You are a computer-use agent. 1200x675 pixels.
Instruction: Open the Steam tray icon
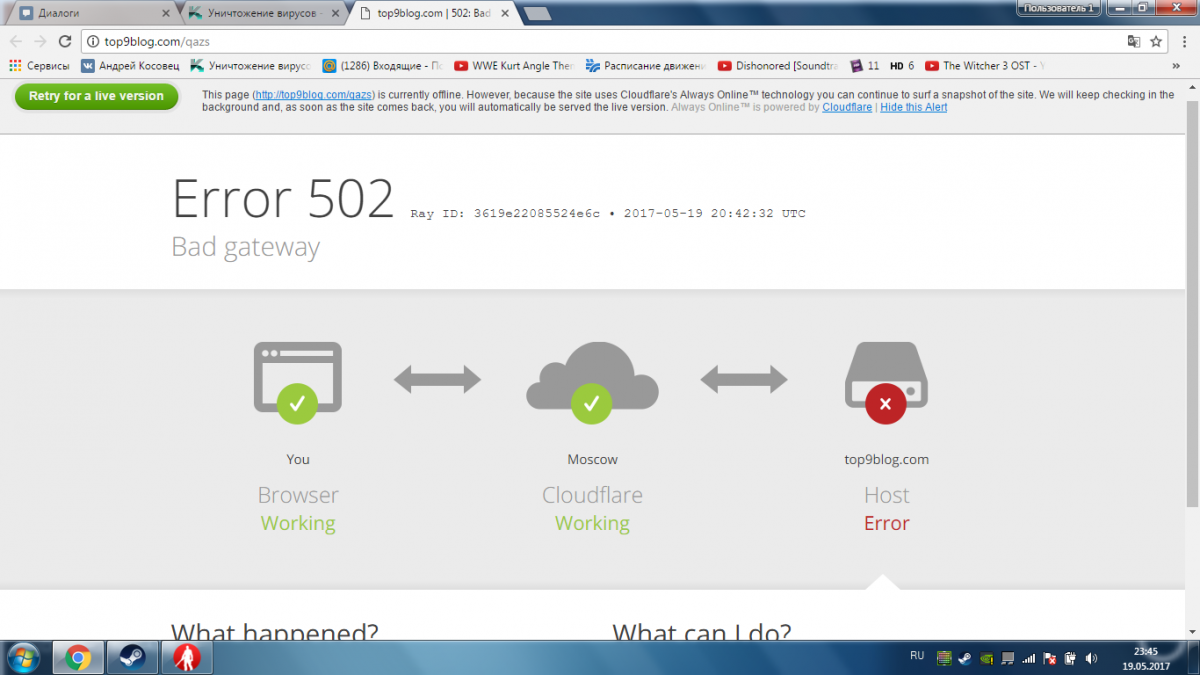point(964,658)
